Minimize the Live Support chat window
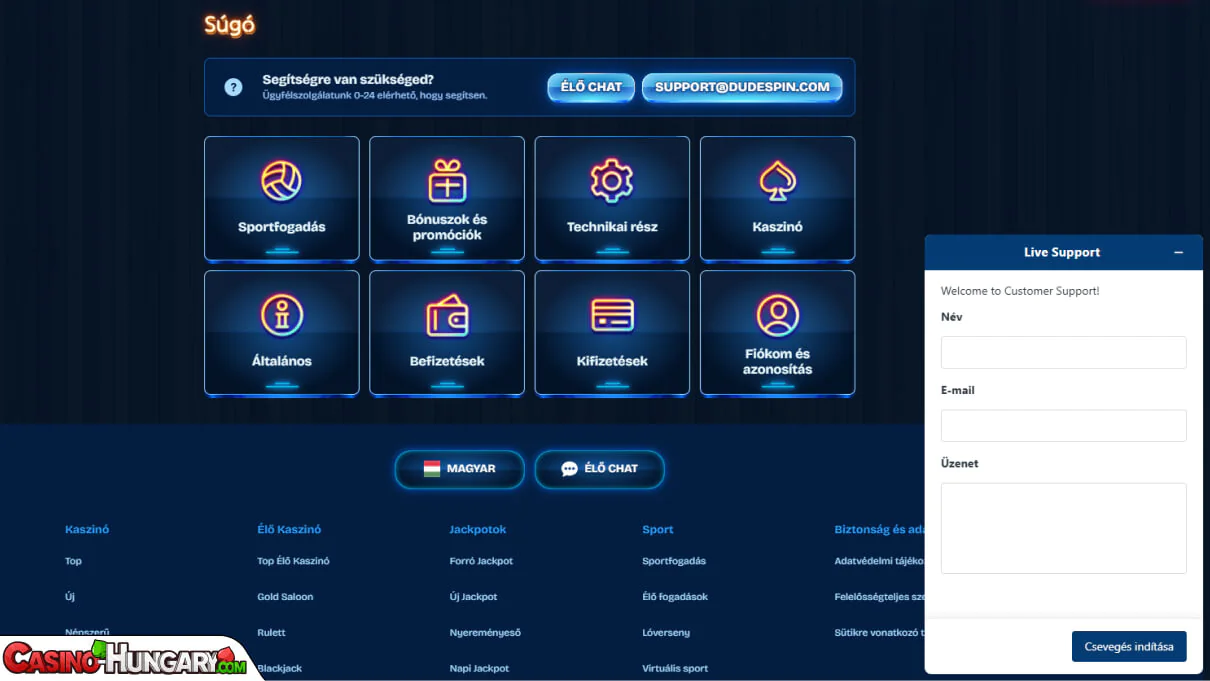Screen dimensions: 1210x681 tap(1179, 253)
